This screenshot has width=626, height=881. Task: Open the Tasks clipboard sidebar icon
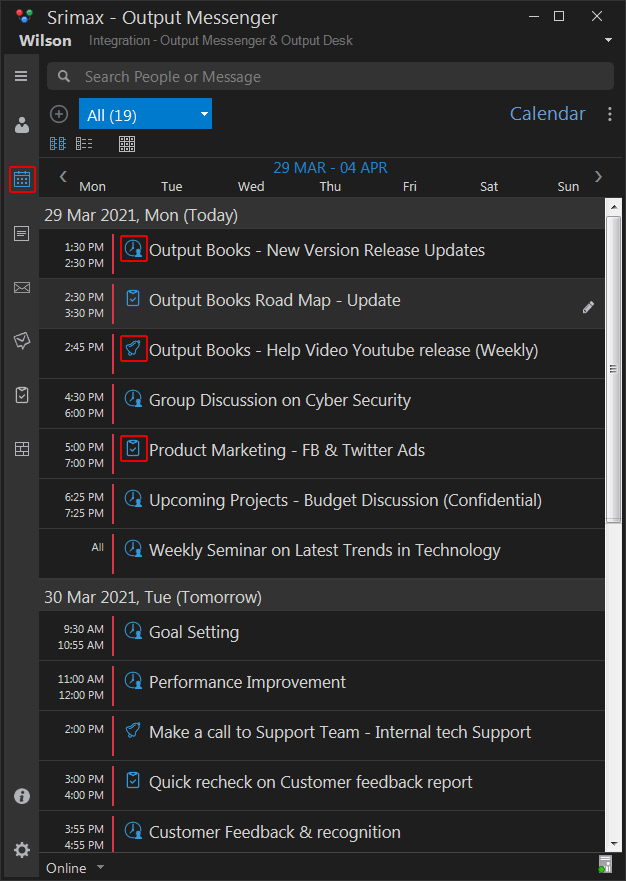(21, 395)
